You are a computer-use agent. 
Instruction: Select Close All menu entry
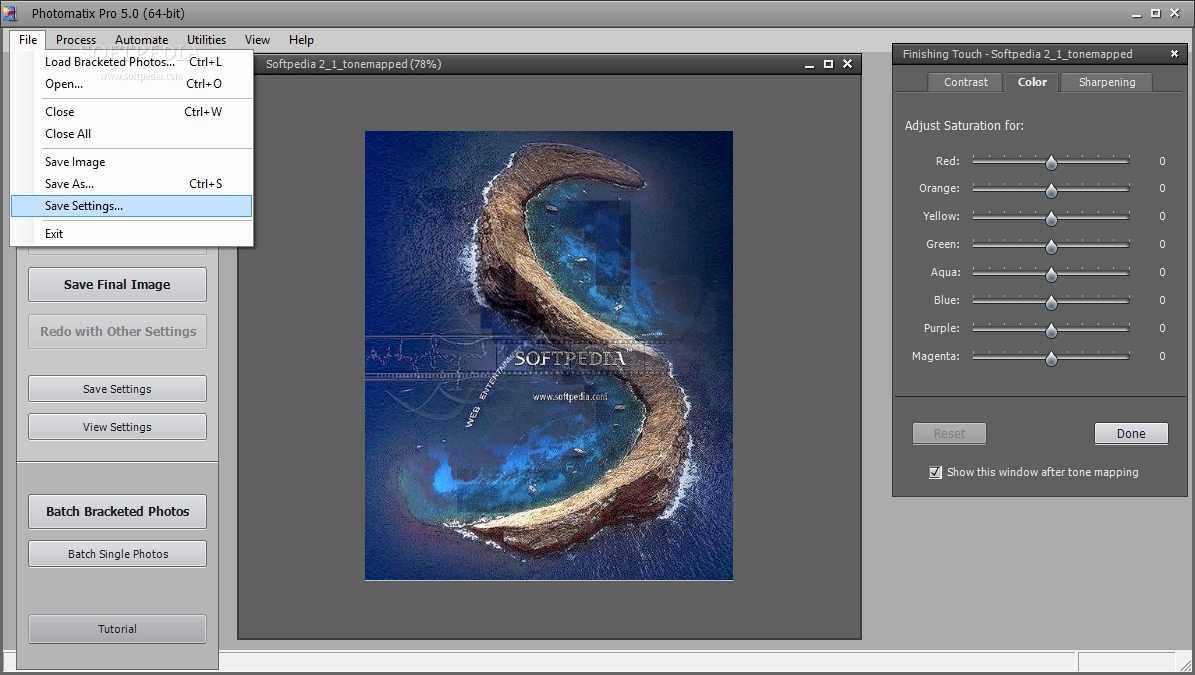[x=132, y=134]
